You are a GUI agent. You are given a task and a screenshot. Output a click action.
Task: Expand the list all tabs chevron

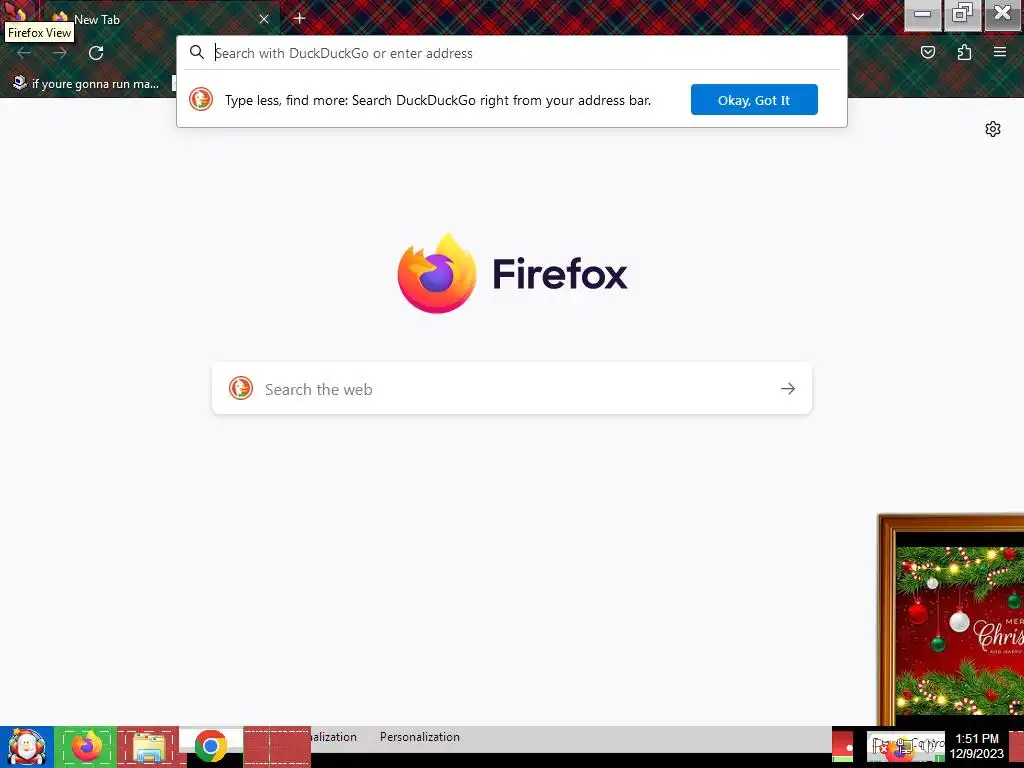(x=858, y=17)
